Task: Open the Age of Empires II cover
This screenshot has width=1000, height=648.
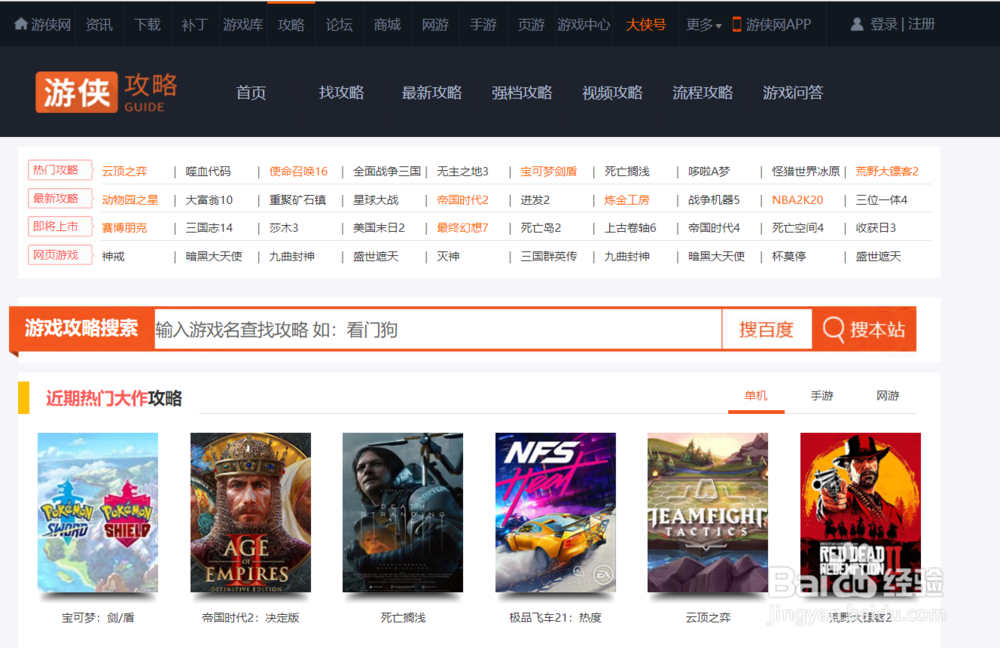Action: click(x=250, y=513)
